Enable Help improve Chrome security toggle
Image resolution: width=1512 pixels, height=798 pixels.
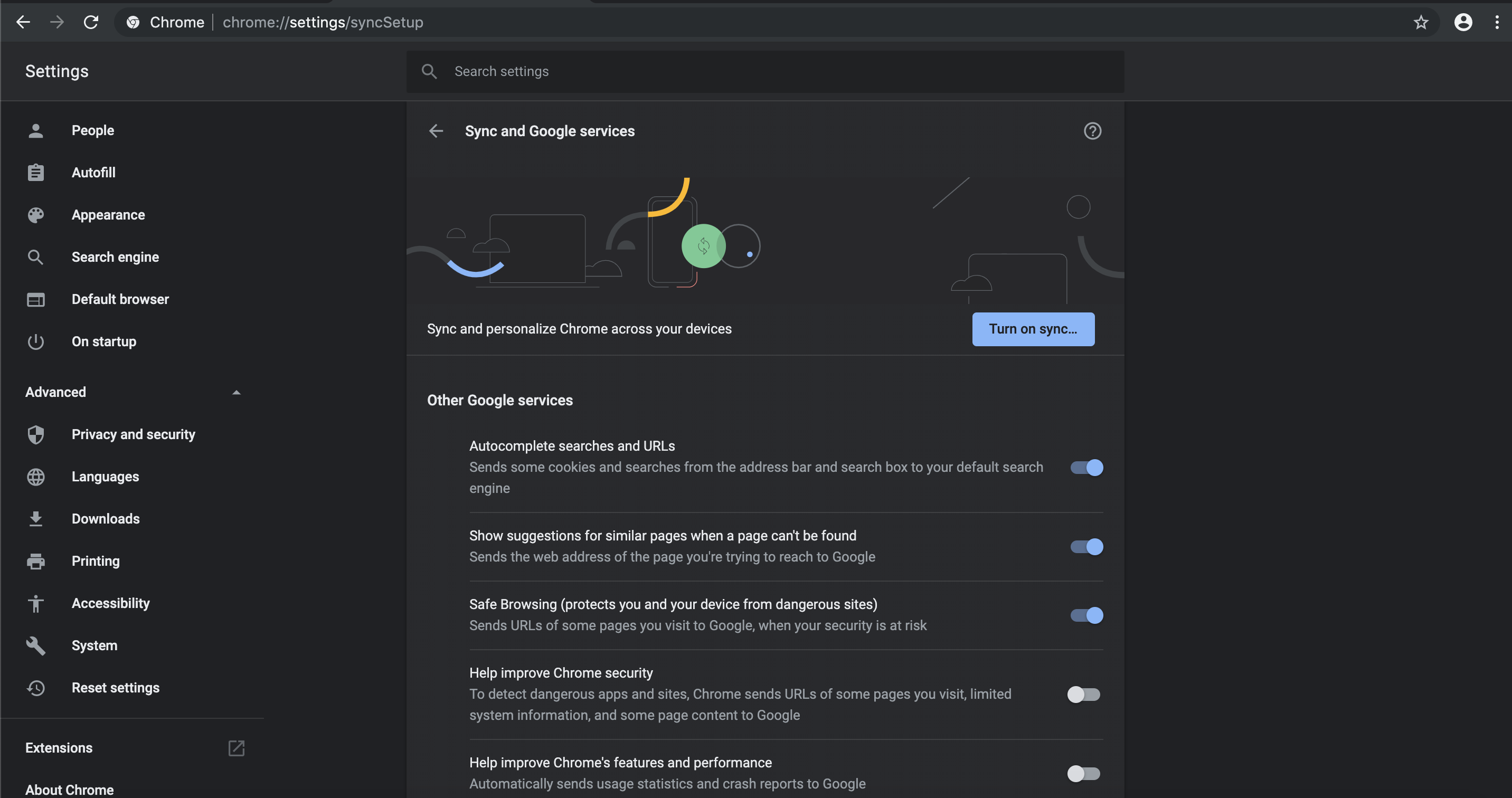(1083, 694)
